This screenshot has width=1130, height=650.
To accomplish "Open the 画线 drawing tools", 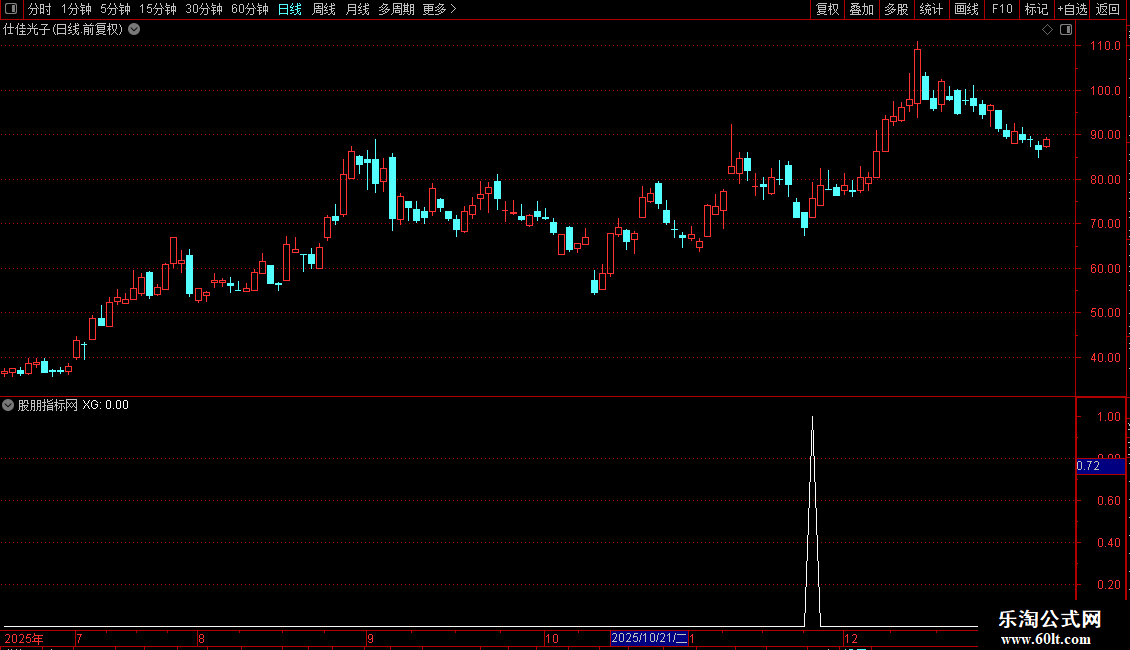I will (966, 9).
